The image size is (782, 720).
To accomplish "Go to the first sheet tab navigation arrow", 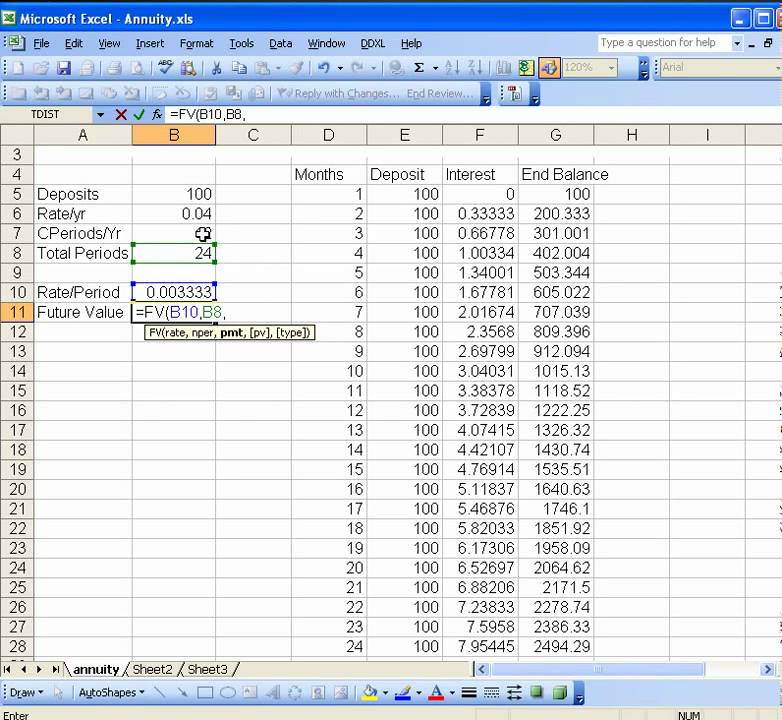I will 7,669.
